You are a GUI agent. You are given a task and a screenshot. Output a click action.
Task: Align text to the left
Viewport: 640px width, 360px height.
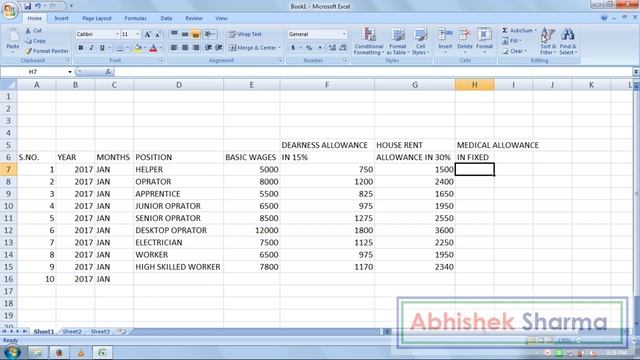pos(174,48)
